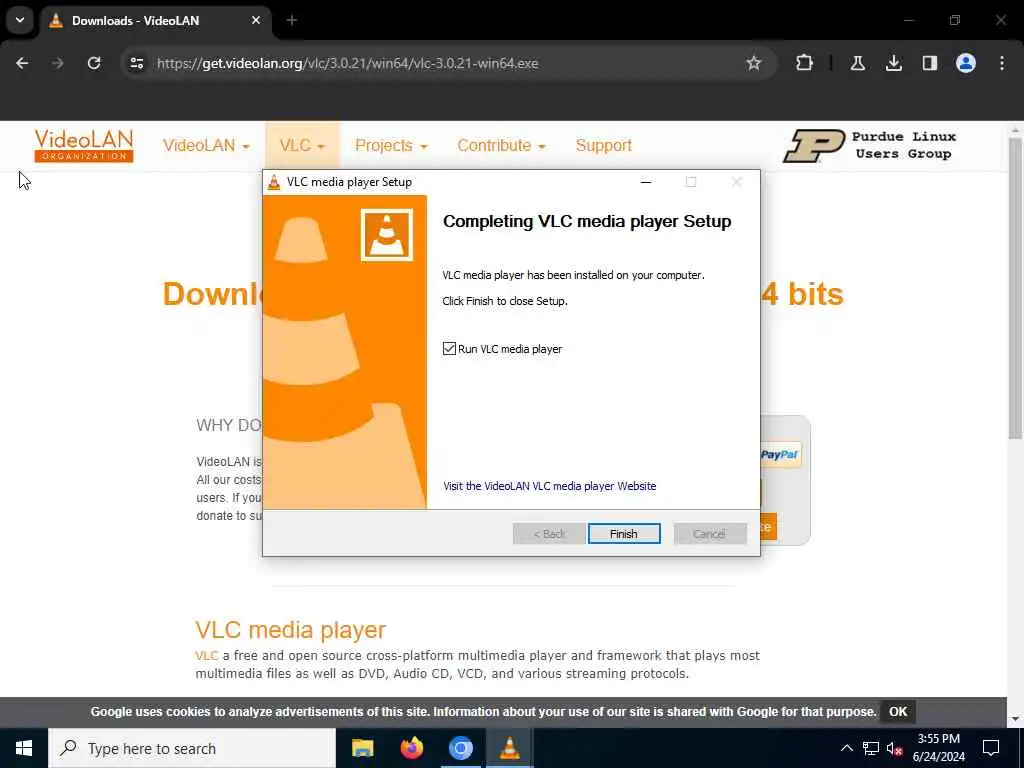This screenshot has height=768, width=1024.
Task: Click the VLC media player heading
Action: 291,630
